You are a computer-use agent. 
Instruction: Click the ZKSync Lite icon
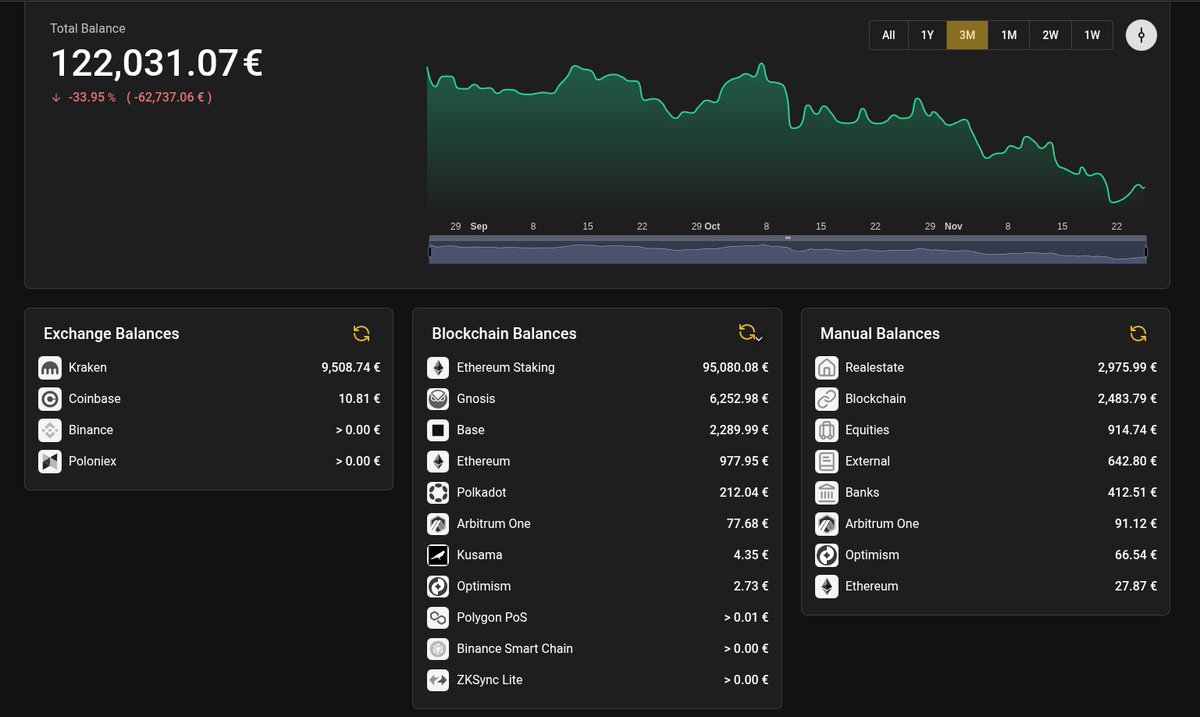click(438, 680)
